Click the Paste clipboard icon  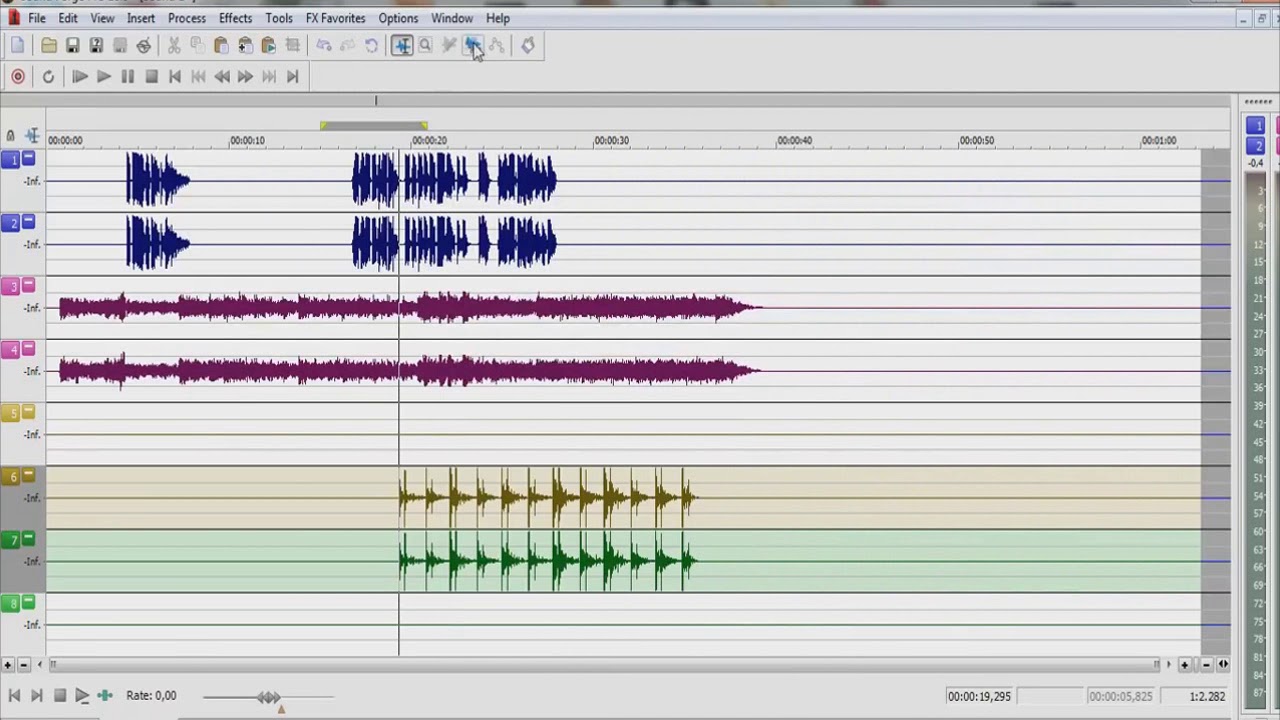221,45
